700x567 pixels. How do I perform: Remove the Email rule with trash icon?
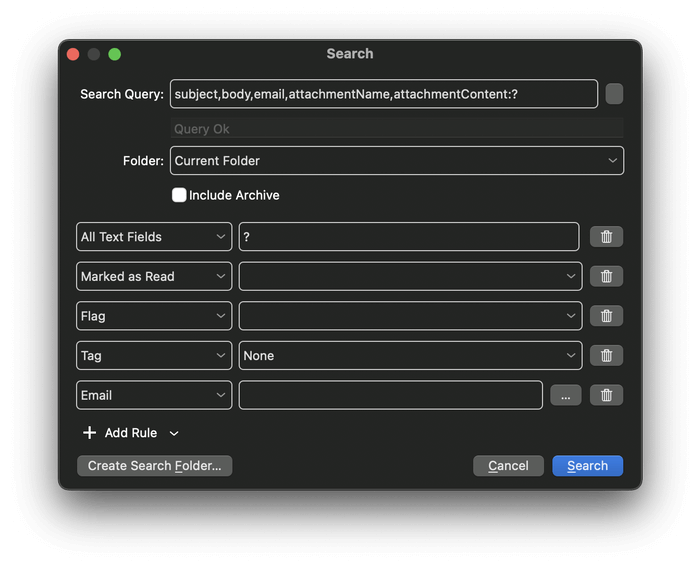pyautogui.click(x=606, y=395)
